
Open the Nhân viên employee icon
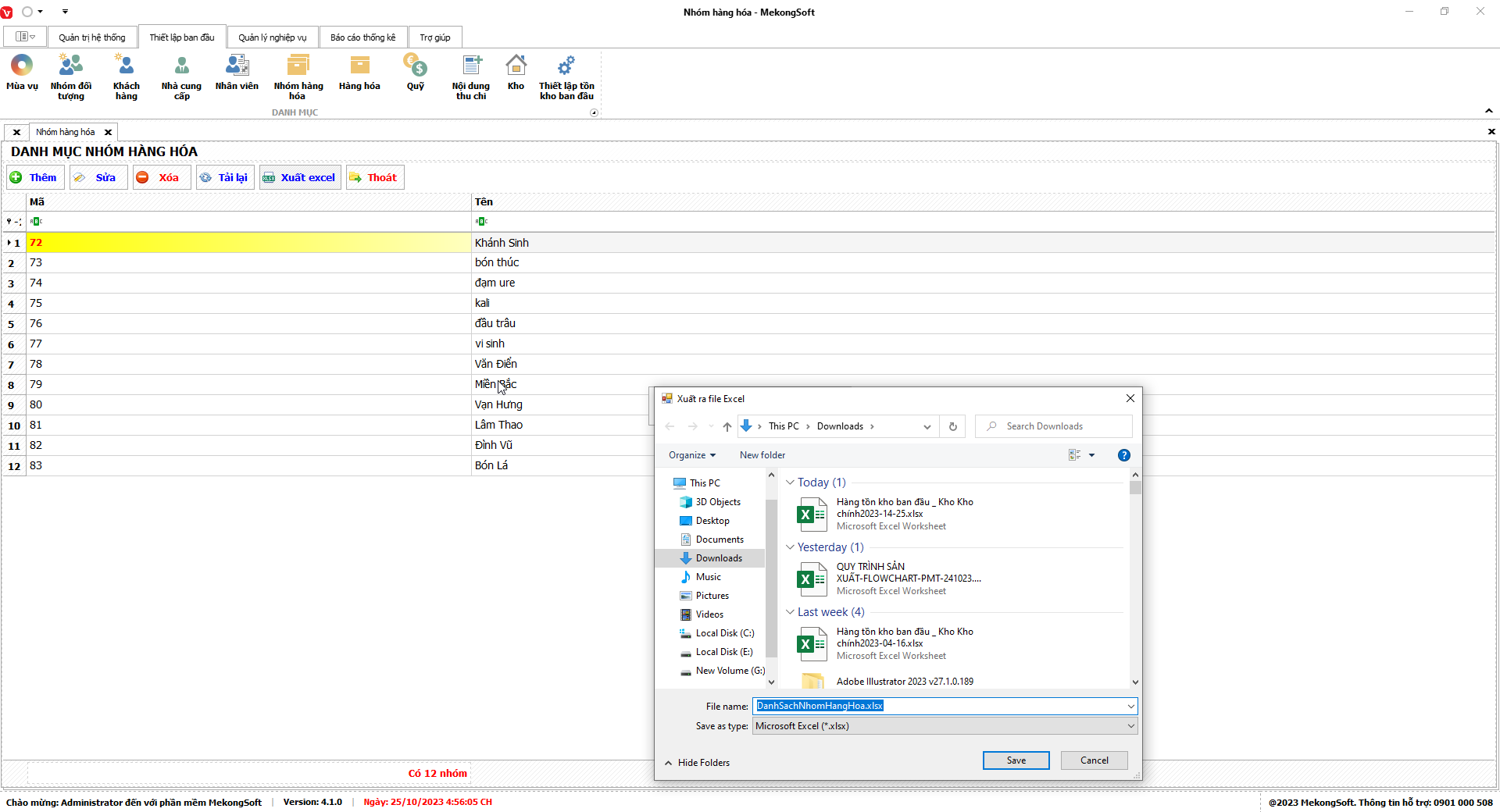point(237,72)
